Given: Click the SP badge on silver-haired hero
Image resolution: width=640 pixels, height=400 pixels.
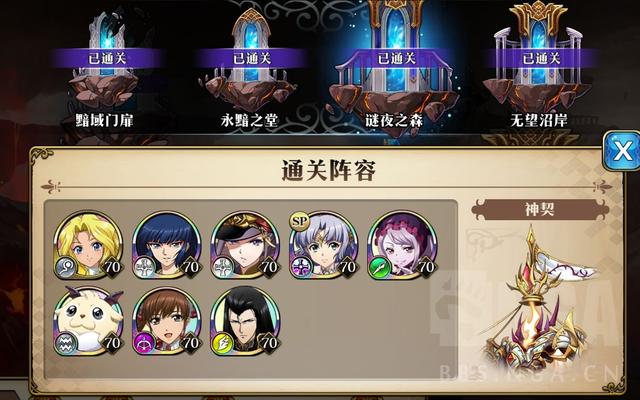Looking at the screenshot, I should coord(299,222).
